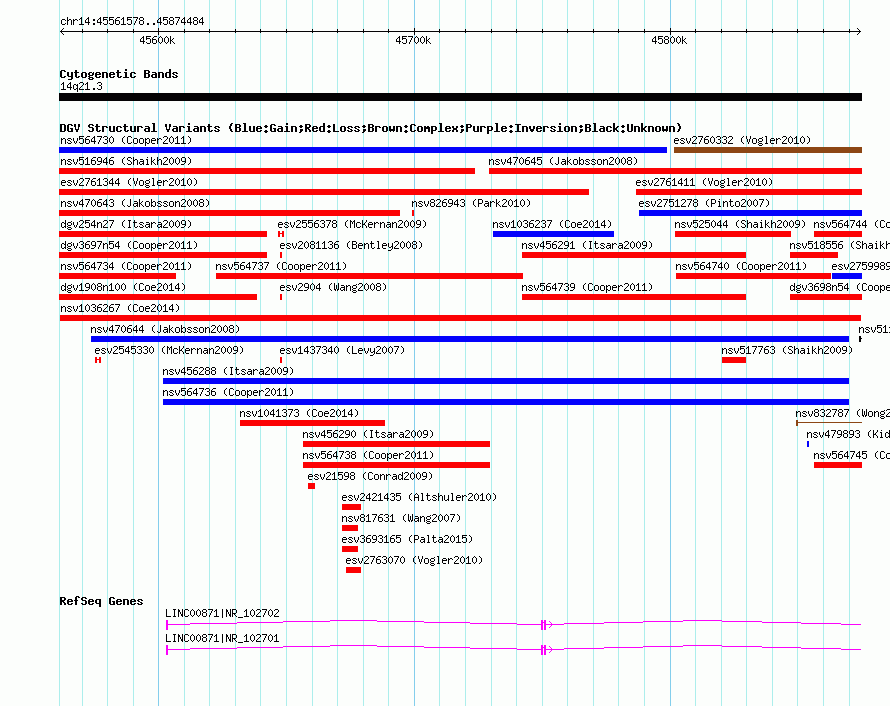Open esv2761411 (Vogler2010) variant entry
This screenshot has height=706, width=890.
[704, 182]
